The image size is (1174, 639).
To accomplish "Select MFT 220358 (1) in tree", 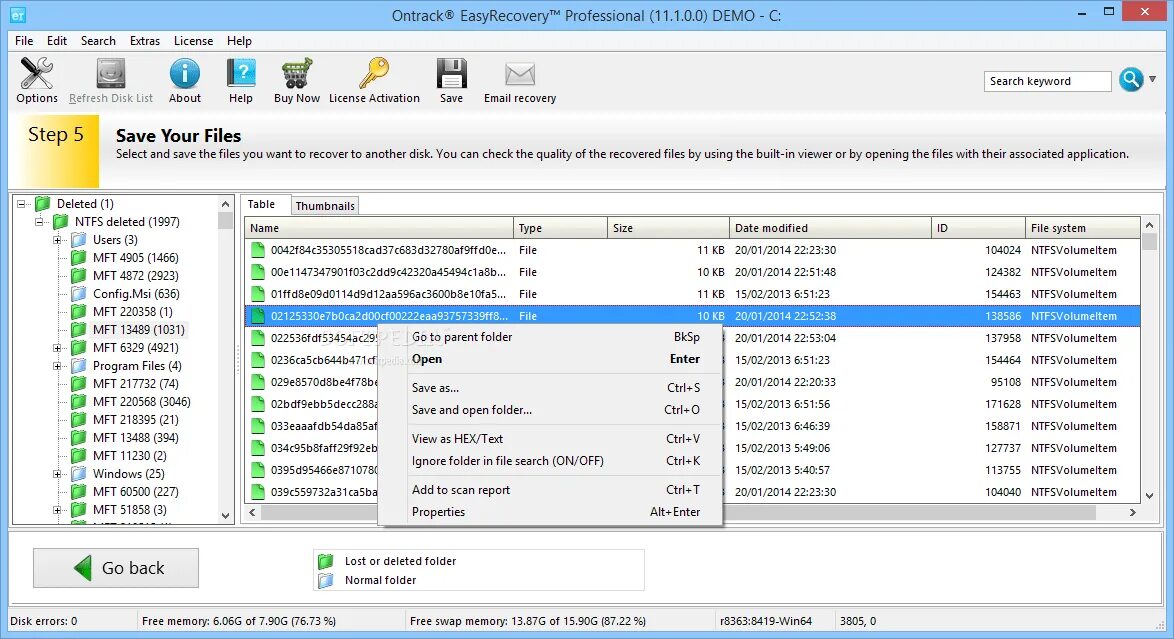I will click(x=133, y=312).
